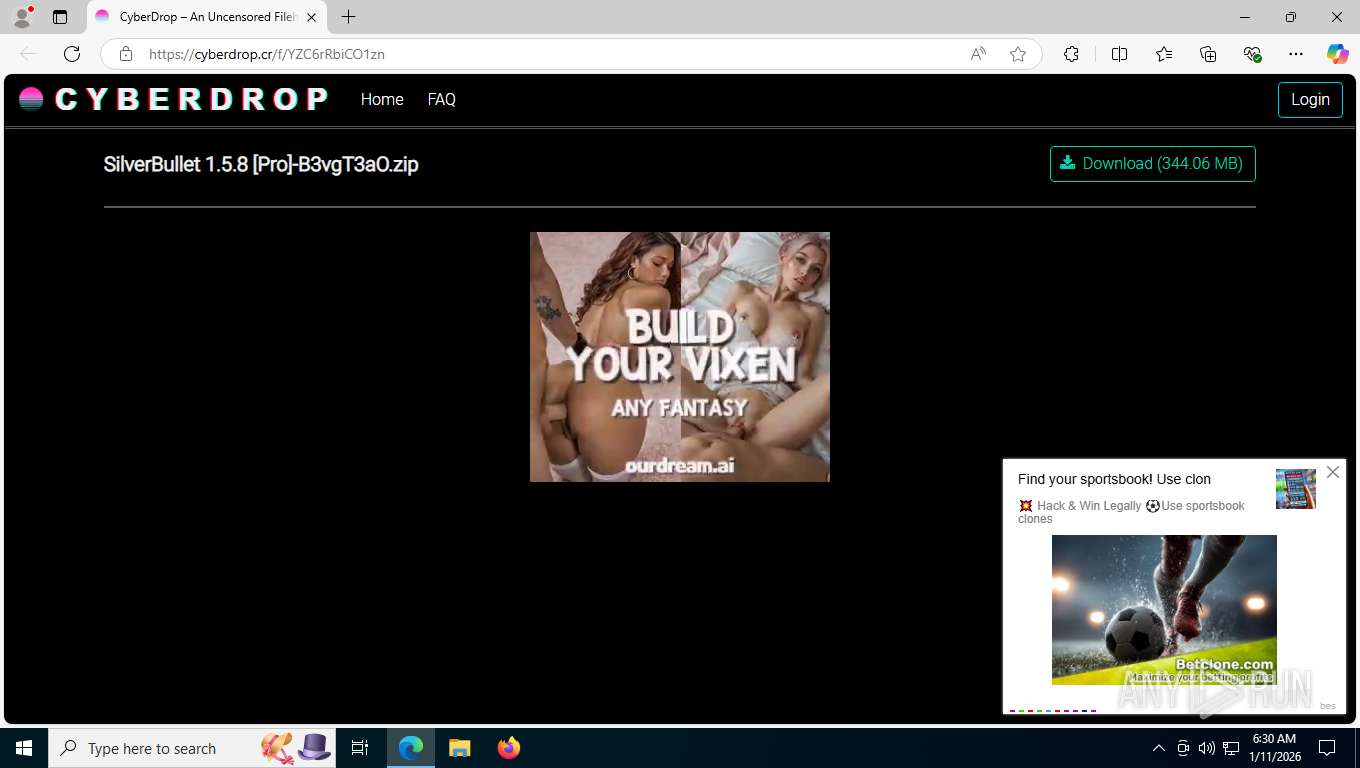Click the network tray icon

click(1231, 748)
